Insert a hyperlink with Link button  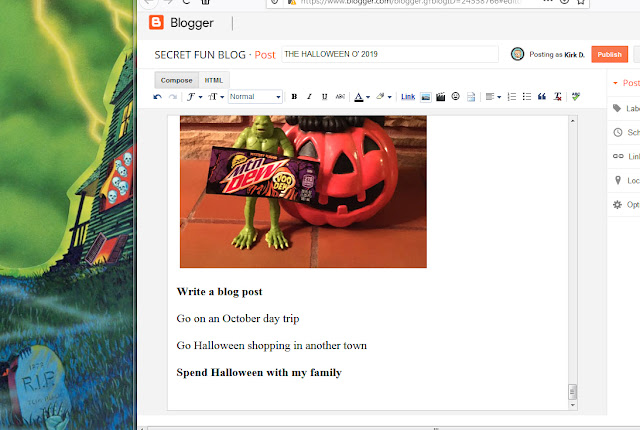point(408,97)
